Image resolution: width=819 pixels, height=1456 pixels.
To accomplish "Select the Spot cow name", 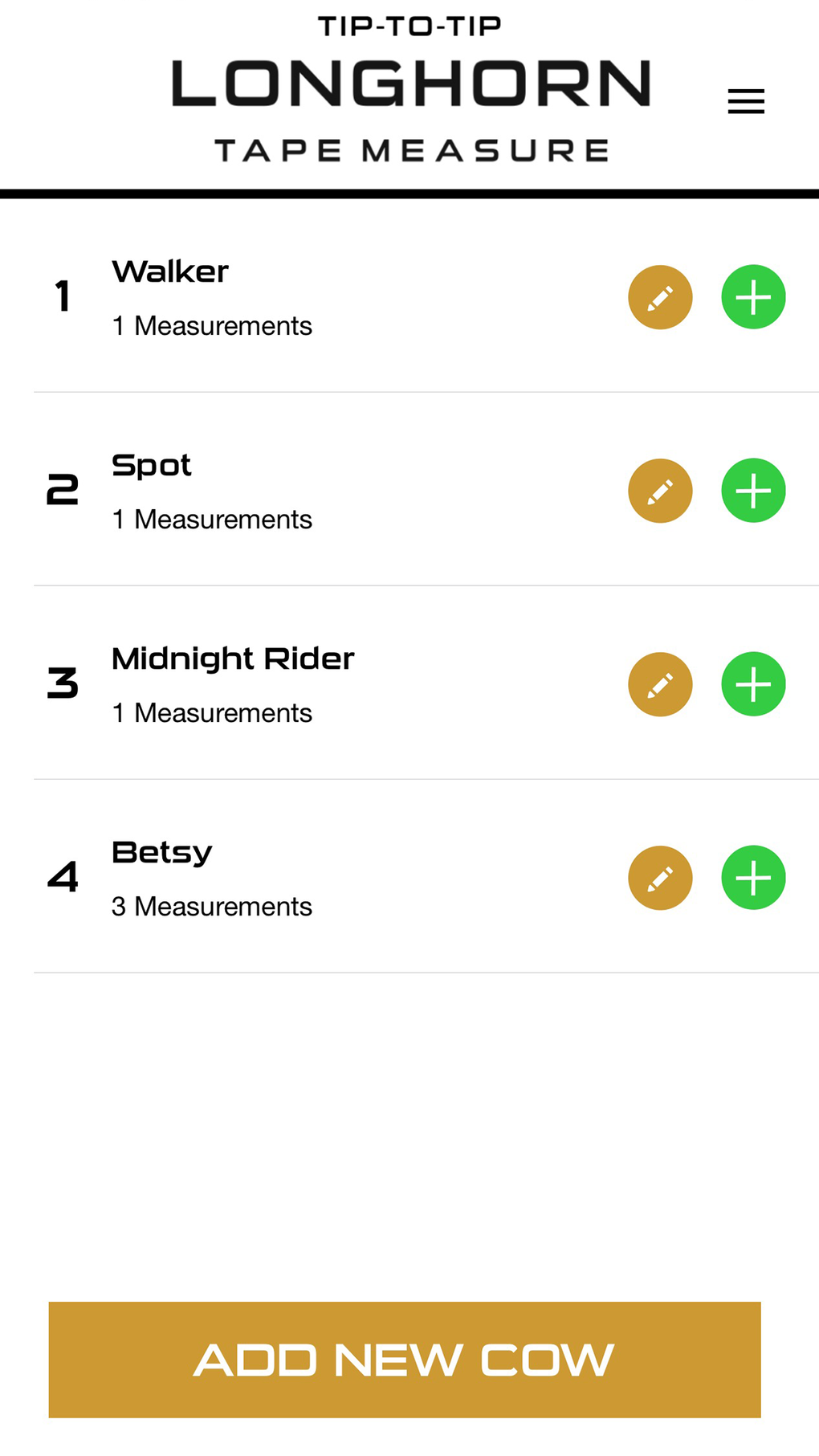I will [x=152, y=466].
